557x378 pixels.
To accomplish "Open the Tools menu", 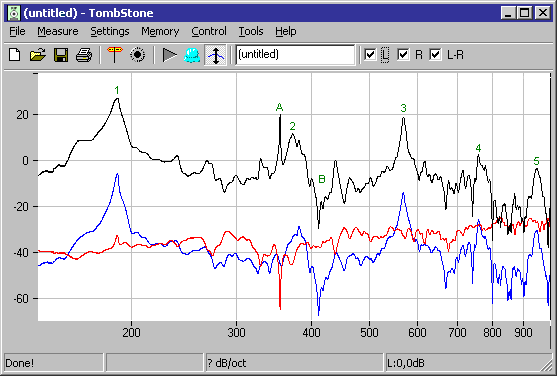I will [251, 31].
